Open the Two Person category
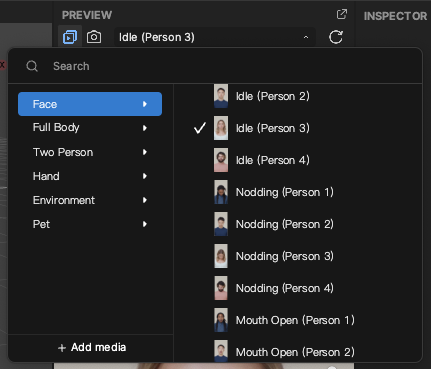 point(90,152)
